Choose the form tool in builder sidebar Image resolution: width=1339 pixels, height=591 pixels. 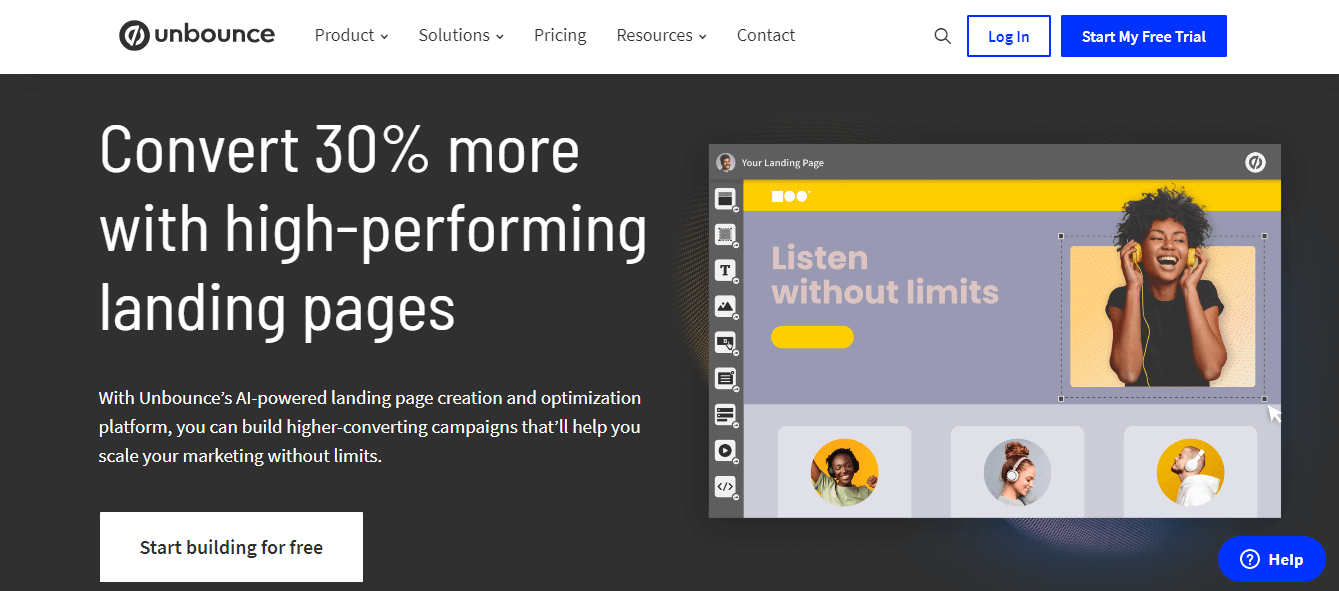pos(725,379)
